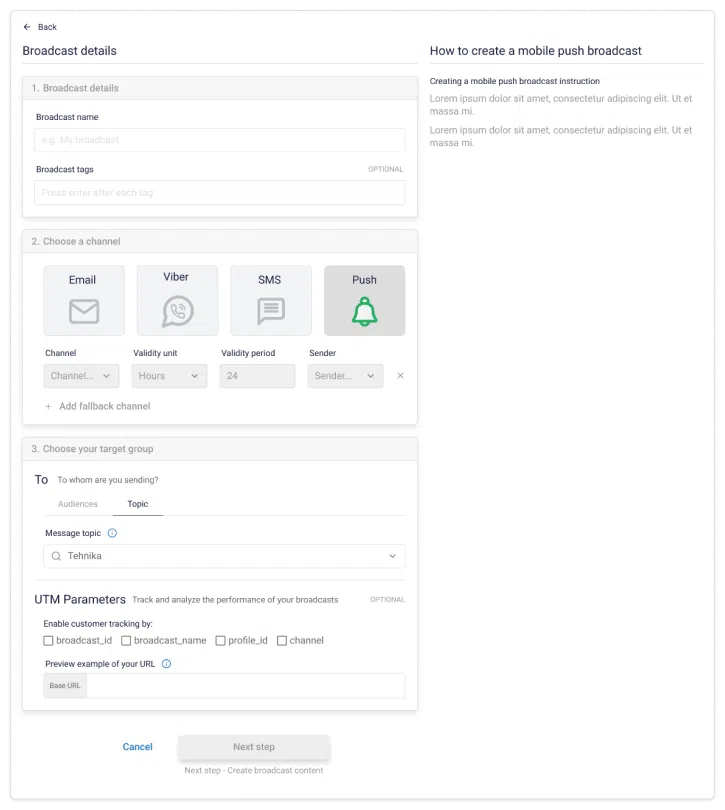Open the Validity unit Hours dropdown

[169, 376]
